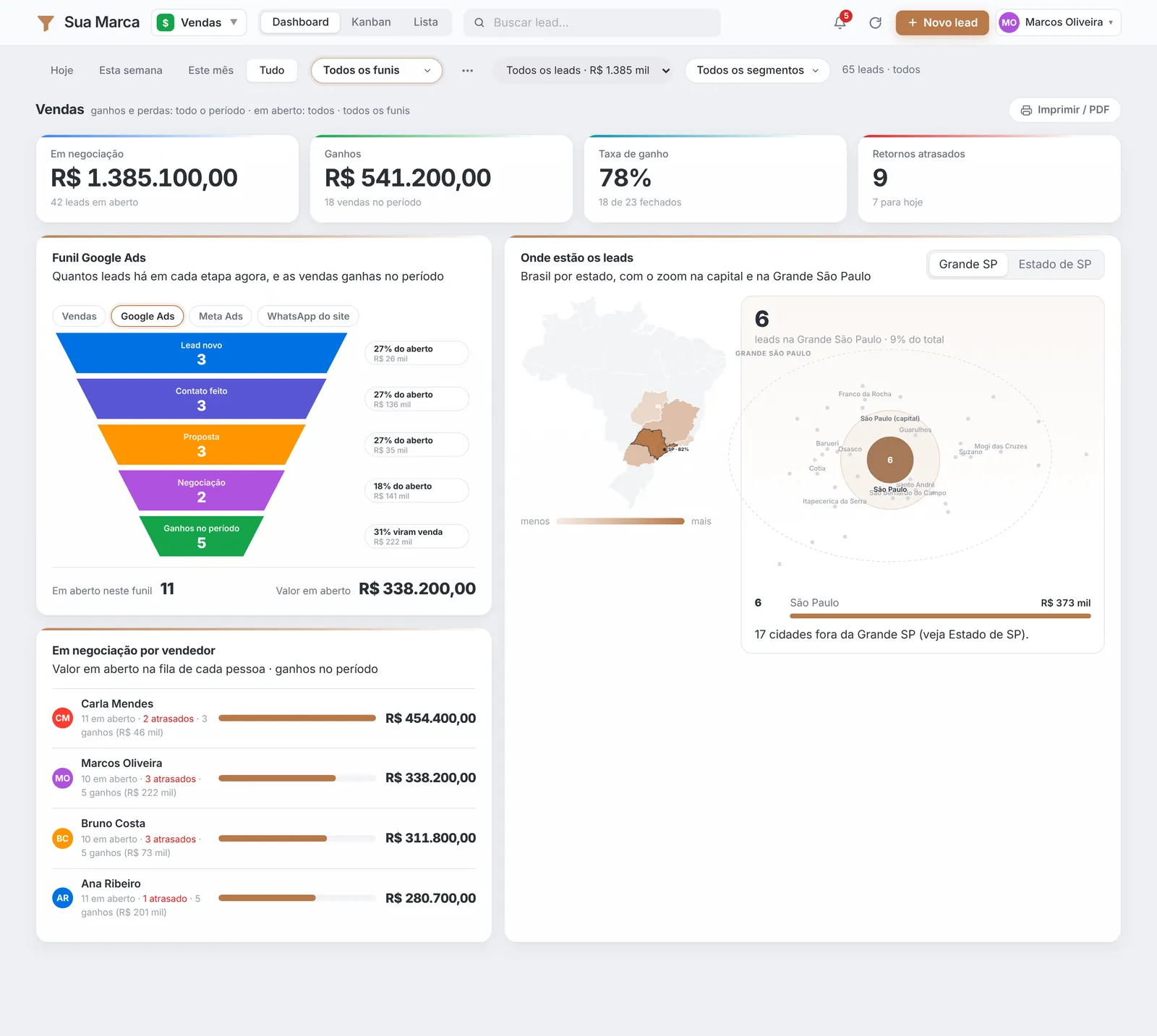The height and width of the screenshot is (1036, 1157).
Task: Expand the Todos os funis dropdown
Action: click(377, 70)
